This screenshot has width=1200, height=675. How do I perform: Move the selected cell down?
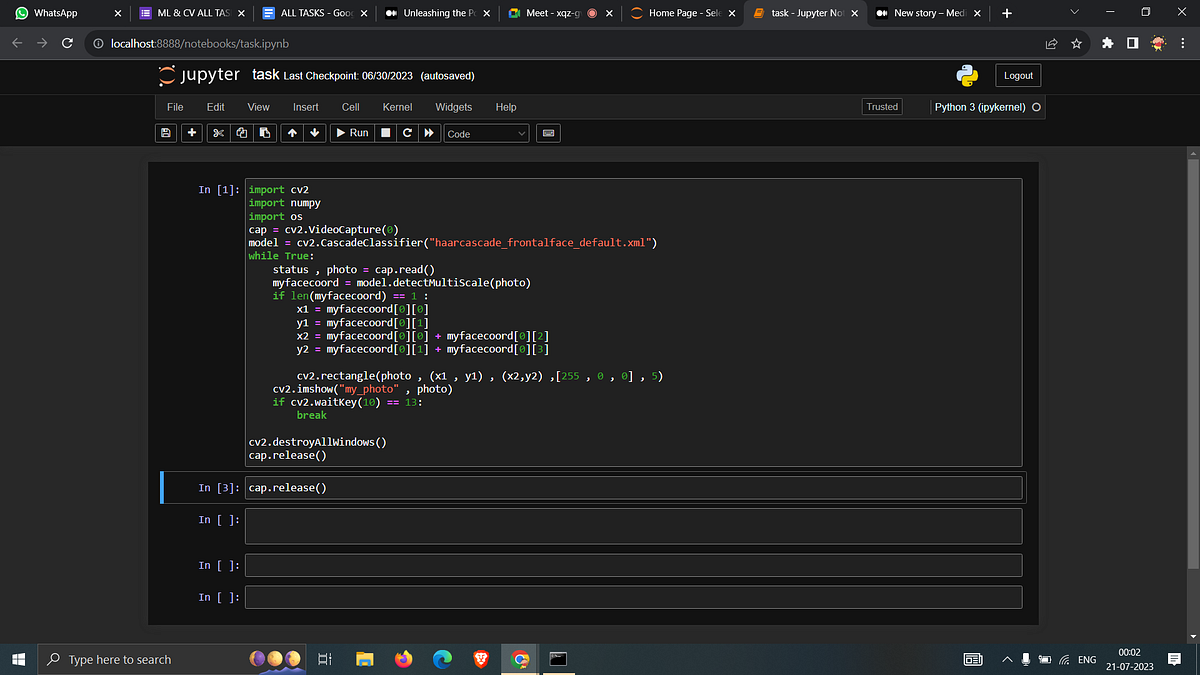pyautogui.click(x=314, y=133)
